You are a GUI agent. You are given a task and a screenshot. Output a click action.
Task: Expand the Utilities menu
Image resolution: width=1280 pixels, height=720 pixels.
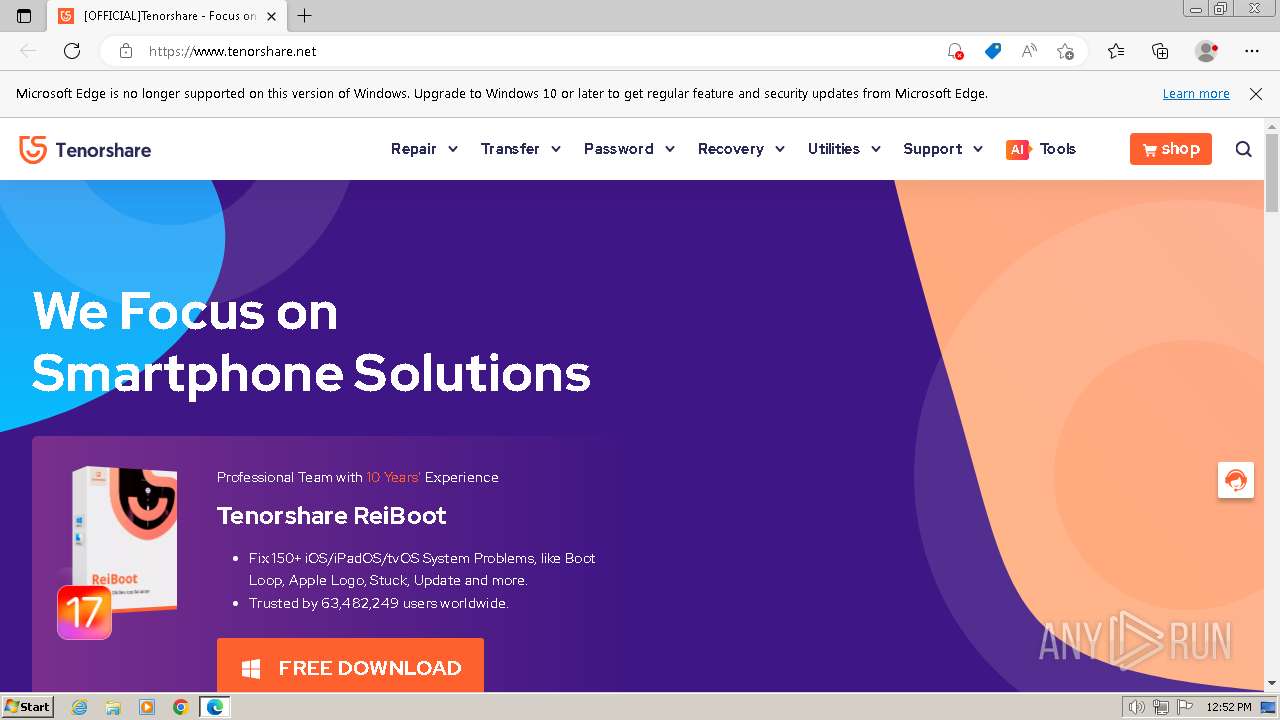click(845, 149)
